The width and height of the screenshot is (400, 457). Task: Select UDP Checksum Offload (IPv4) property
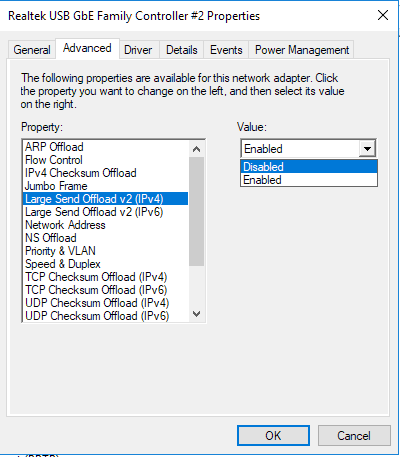click(x=97, y=303)
